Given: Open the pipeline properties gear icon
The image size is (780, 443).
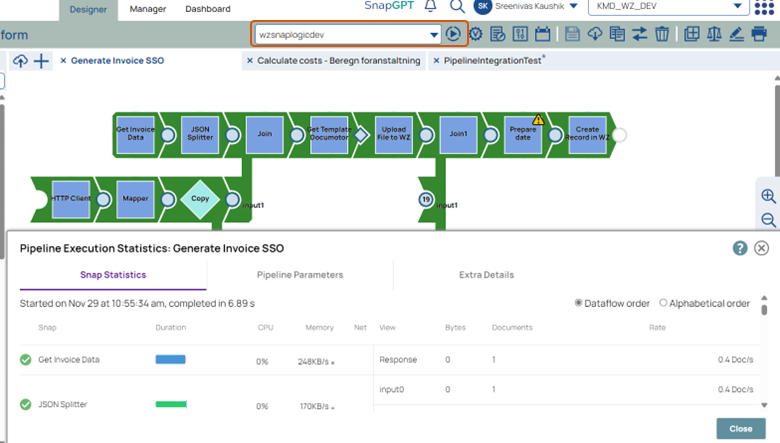Looking at the screenshot, I should click(x=476, y=34).
